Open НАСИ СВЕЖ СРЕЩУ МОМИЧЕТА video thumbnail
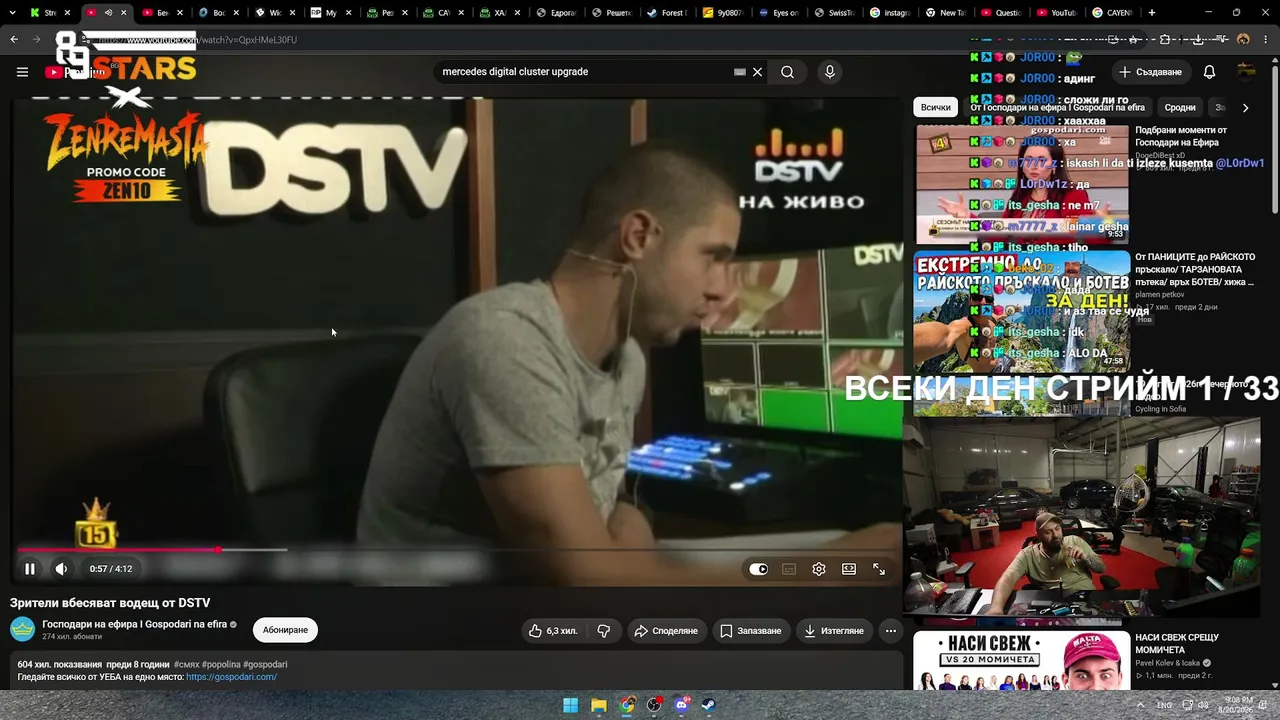 1021,661
